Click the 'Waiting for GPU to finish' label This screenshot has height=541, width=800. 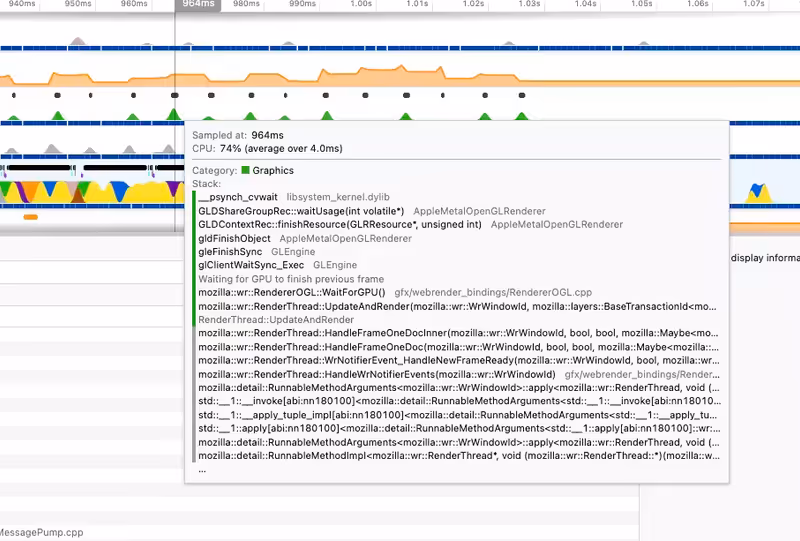(x=291, y=279)
